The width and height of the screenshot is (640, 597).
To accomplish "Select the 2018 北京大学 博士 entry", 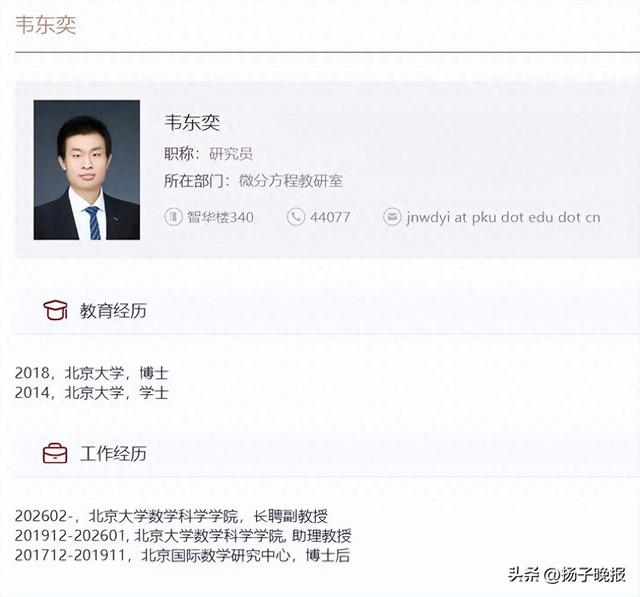I will click(x=91, y=373).
